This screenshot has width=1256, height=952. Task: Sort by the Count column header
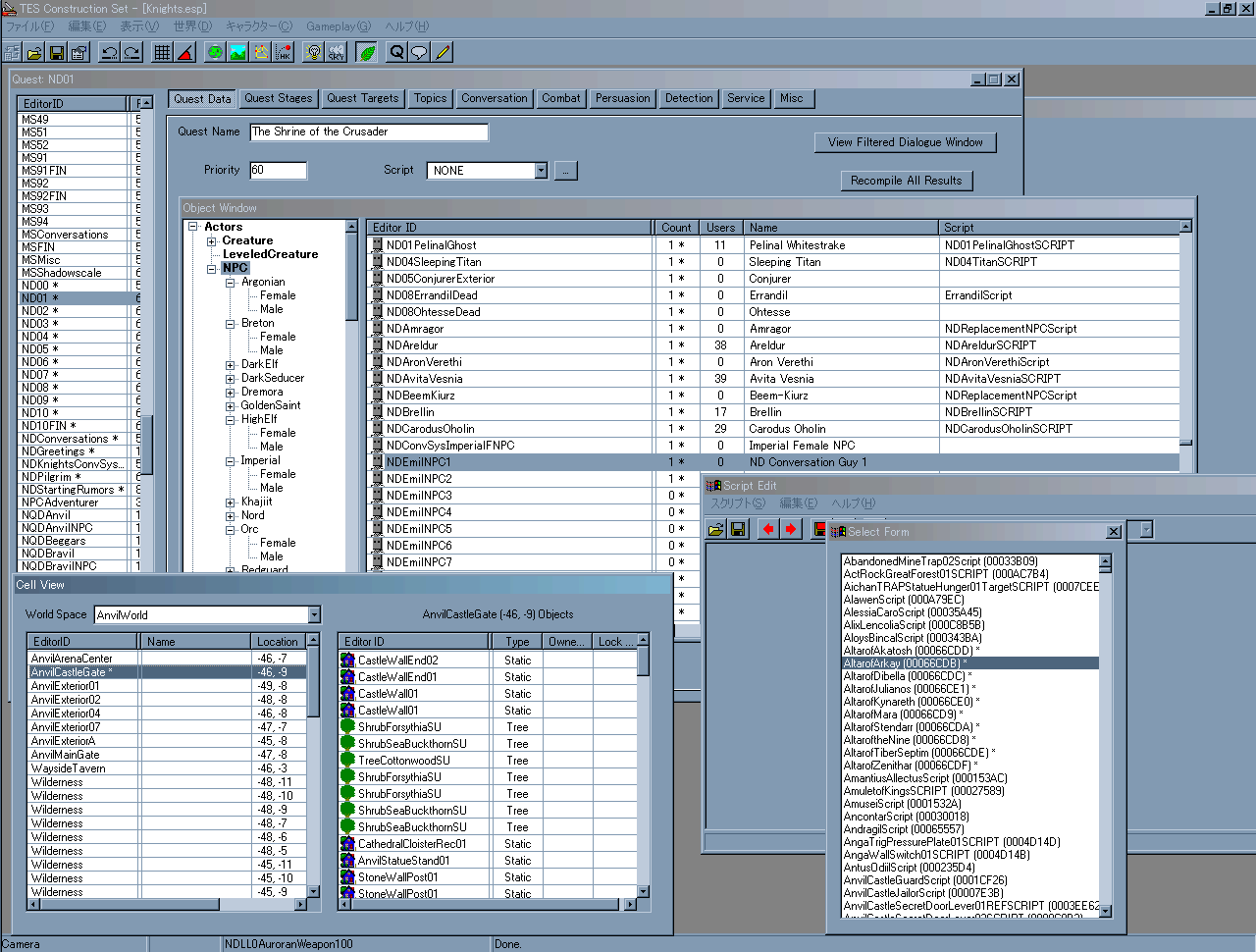676,228
